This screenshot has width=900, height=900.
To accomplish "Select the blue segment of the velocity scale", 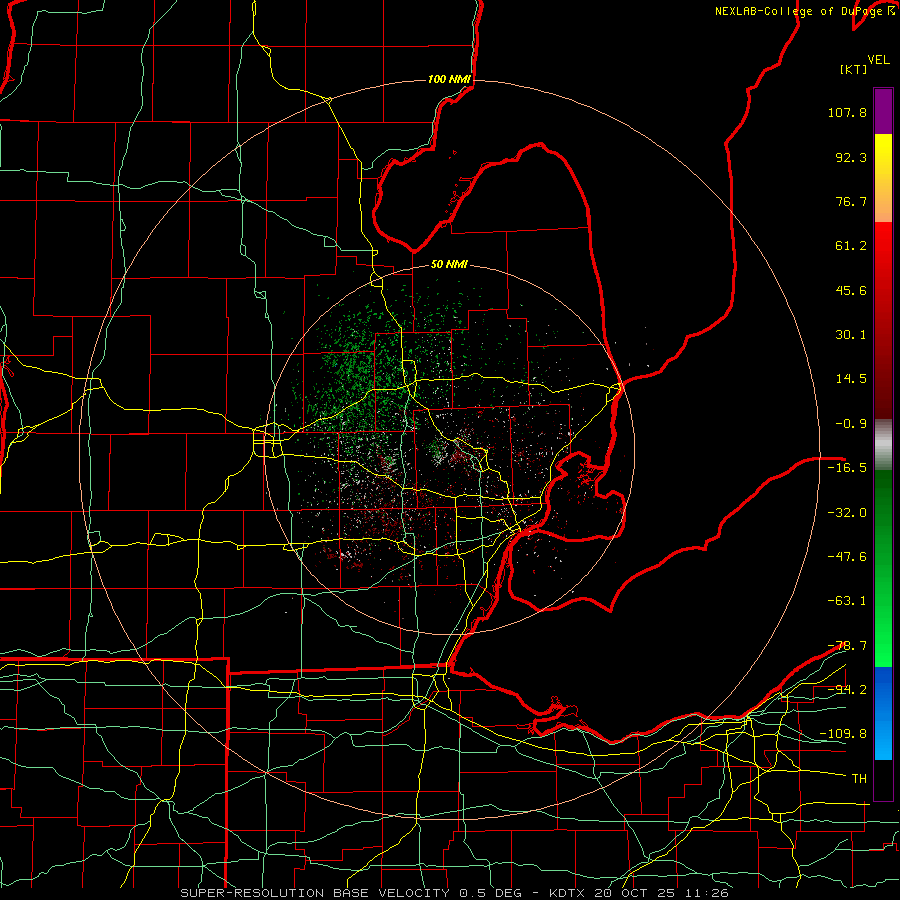I will 883,713.
